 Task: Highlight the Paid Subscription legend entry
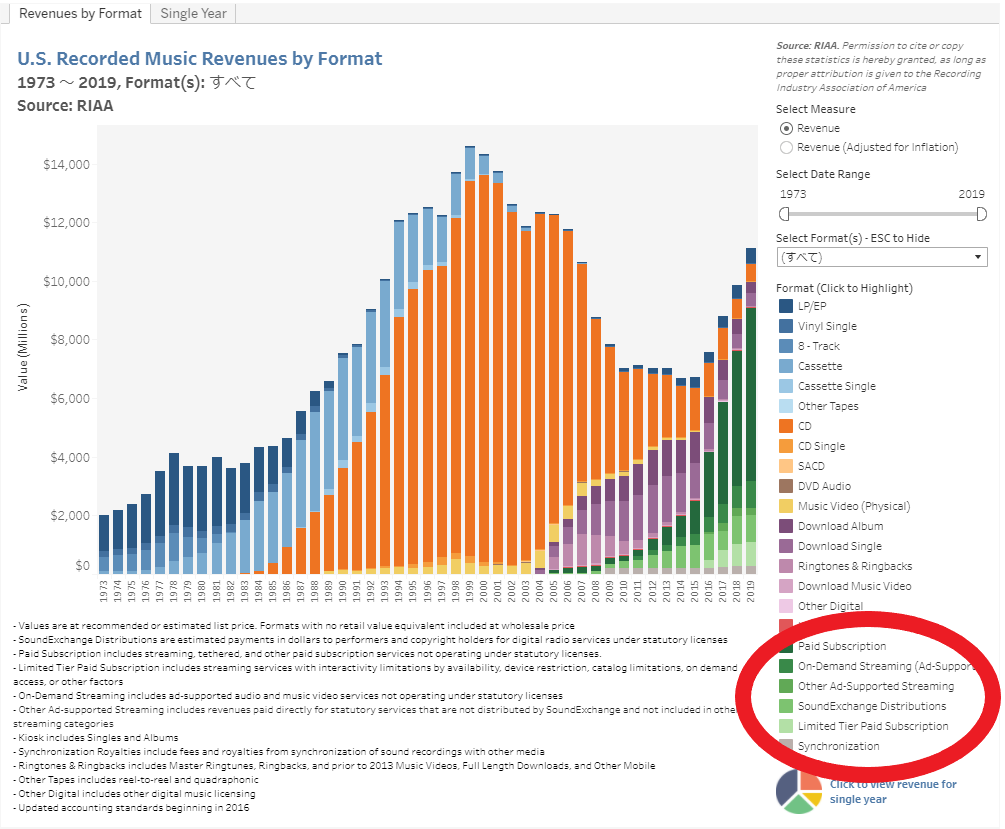tap(841, 646)
